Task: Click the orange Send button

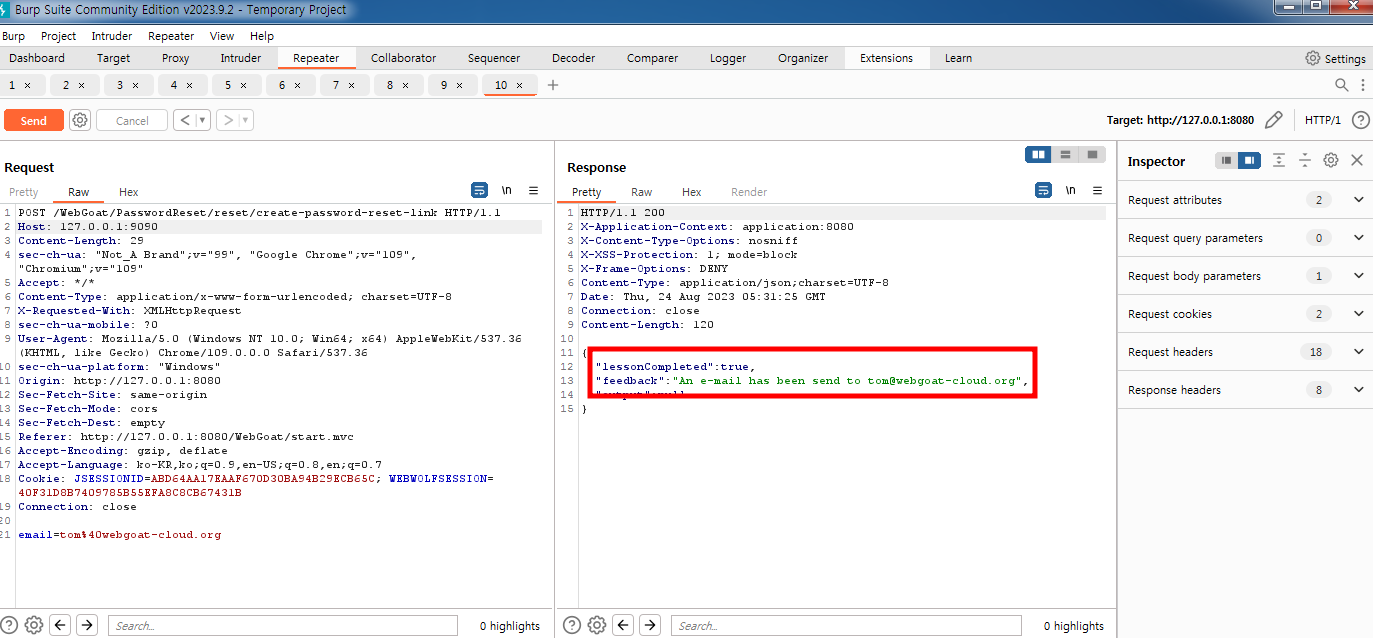Action: (x=34, y=120)
